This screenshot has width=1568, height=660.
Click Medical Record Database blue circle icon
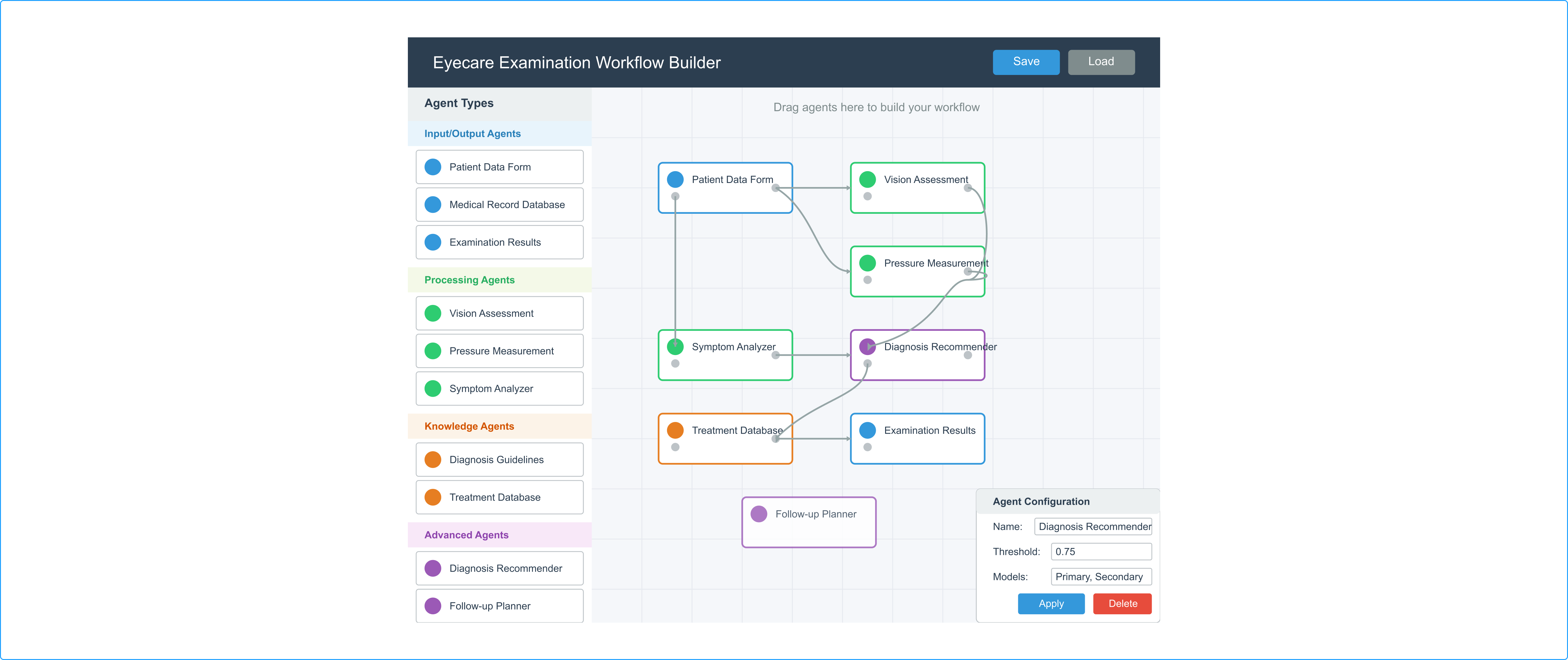pos(432,204)
